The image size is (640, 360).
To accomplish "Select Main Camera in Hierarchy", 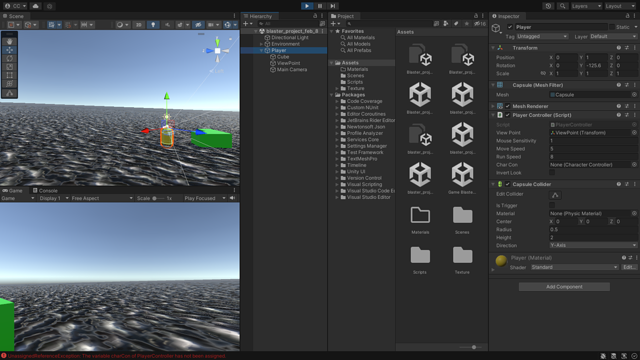I will point(291,70).
